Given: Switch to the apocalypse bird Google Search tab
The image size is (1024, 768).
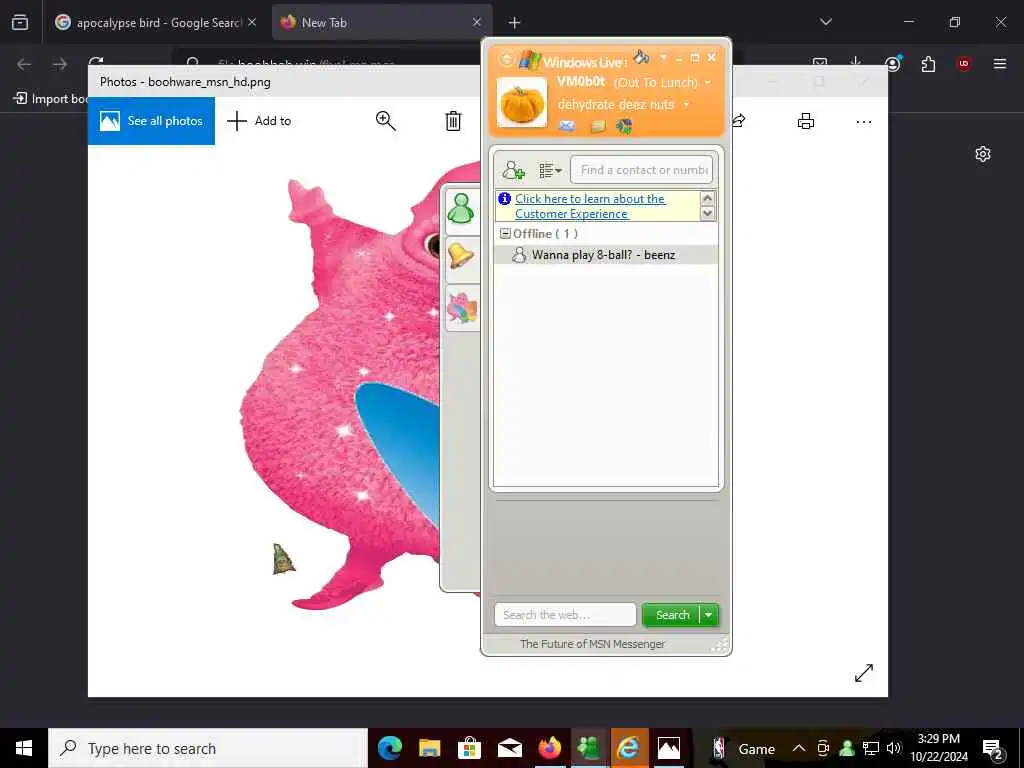Looking at the screenshot, I should pyautogui.click(x=155, y=22).
